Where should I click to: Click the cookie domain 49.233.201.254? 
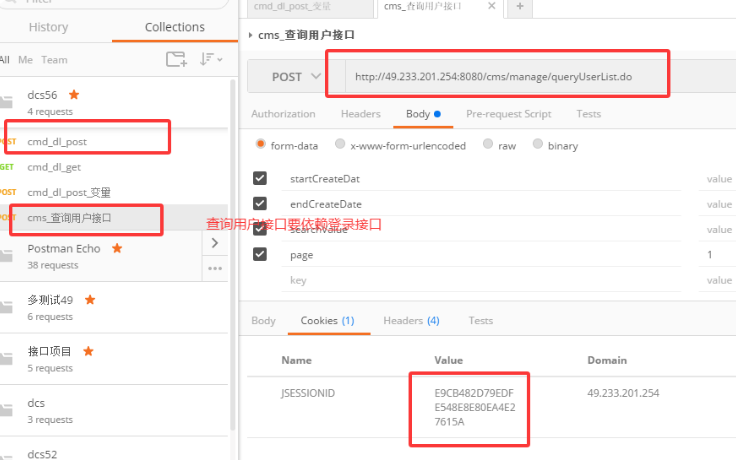coord(623,393)
